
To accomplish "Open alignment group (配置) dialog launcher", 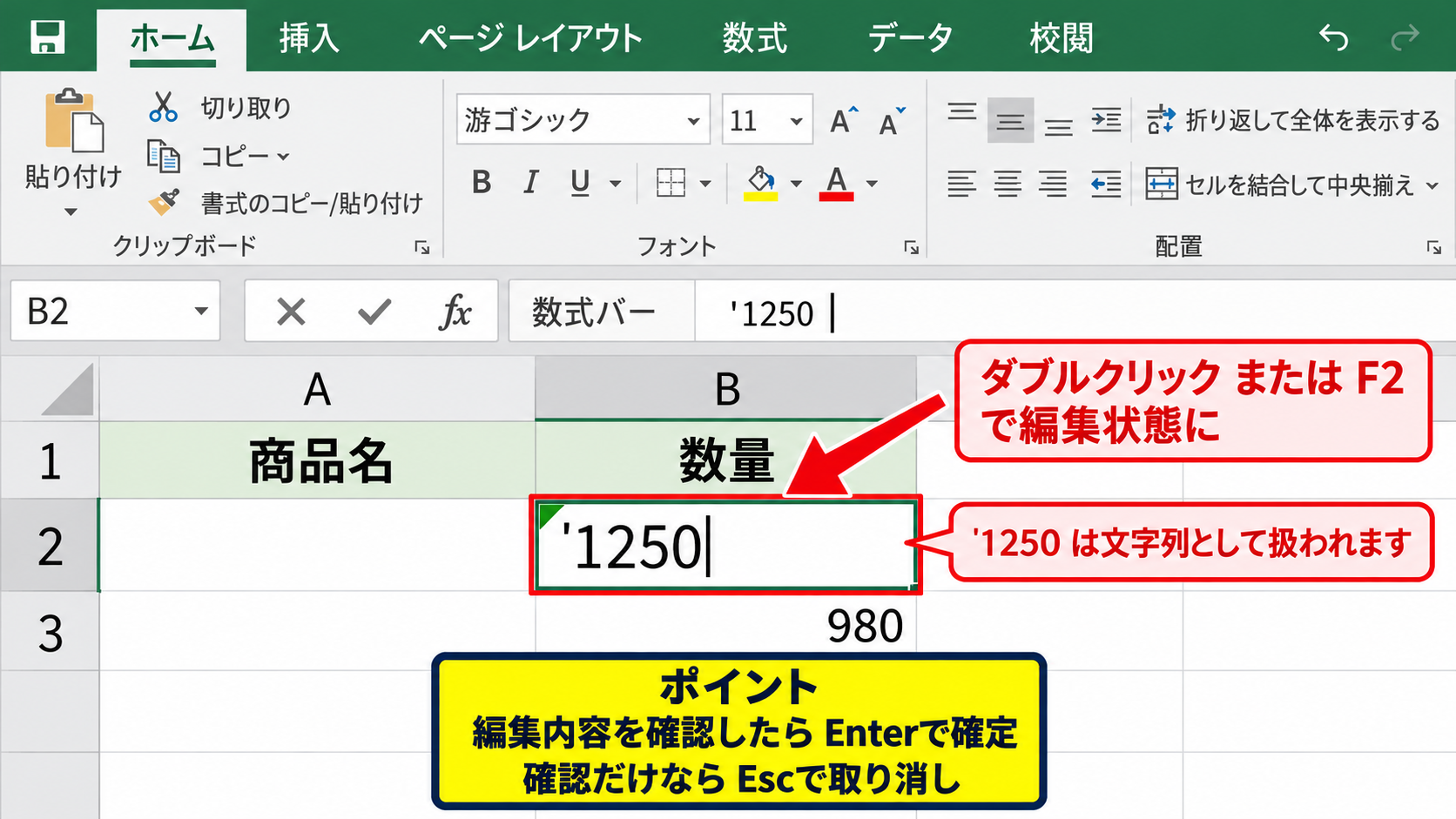I will [x=1433, y=247].
